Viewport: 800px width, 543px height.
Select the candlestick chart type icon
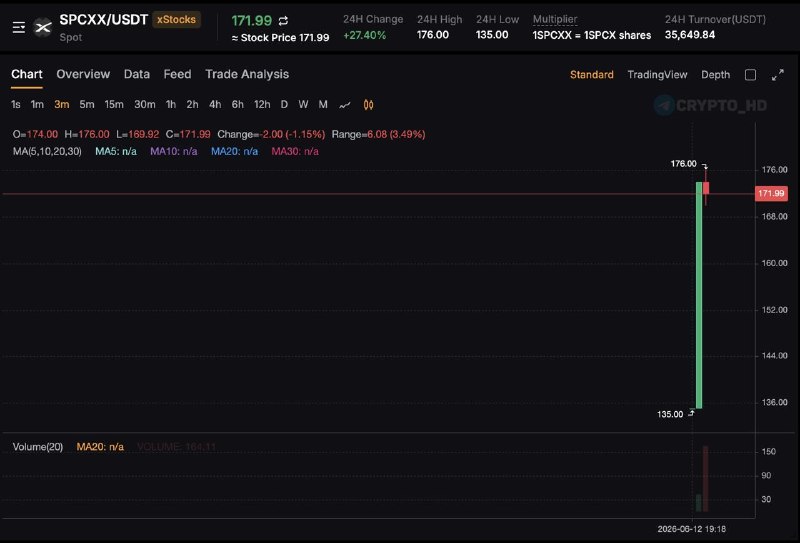pos(368,105)
